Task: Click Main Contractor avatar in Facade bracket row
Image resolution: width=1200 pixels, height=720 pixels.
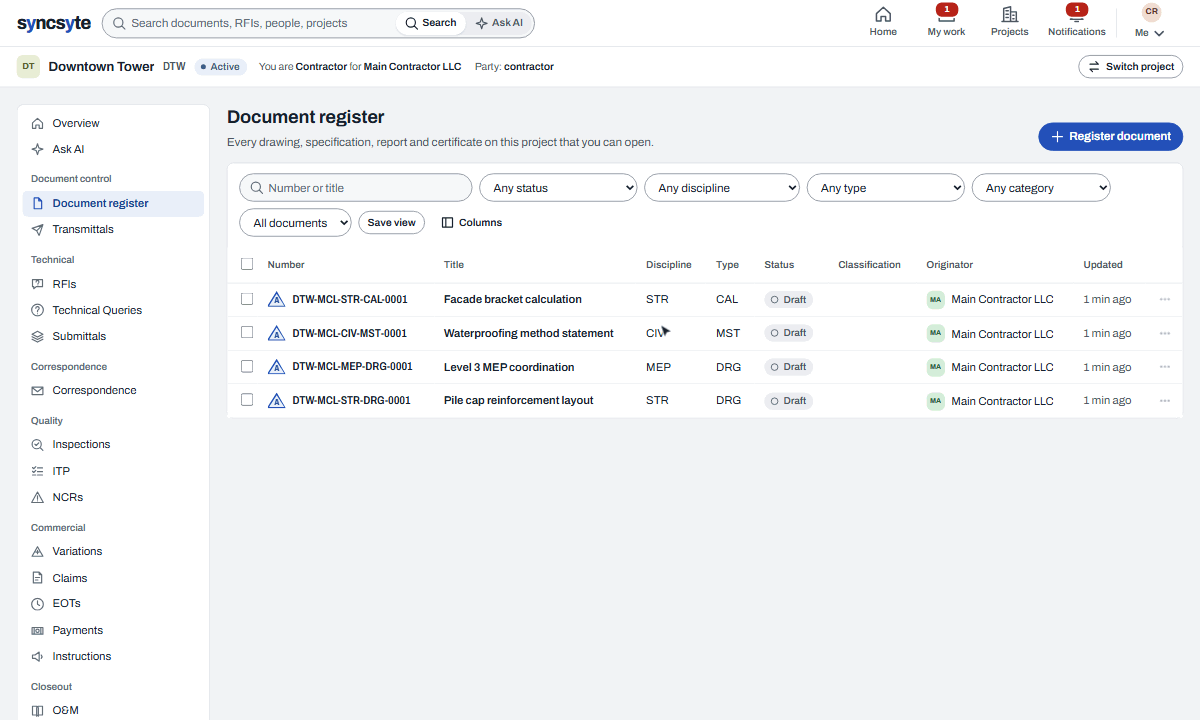Action: [x=936, y=299]
